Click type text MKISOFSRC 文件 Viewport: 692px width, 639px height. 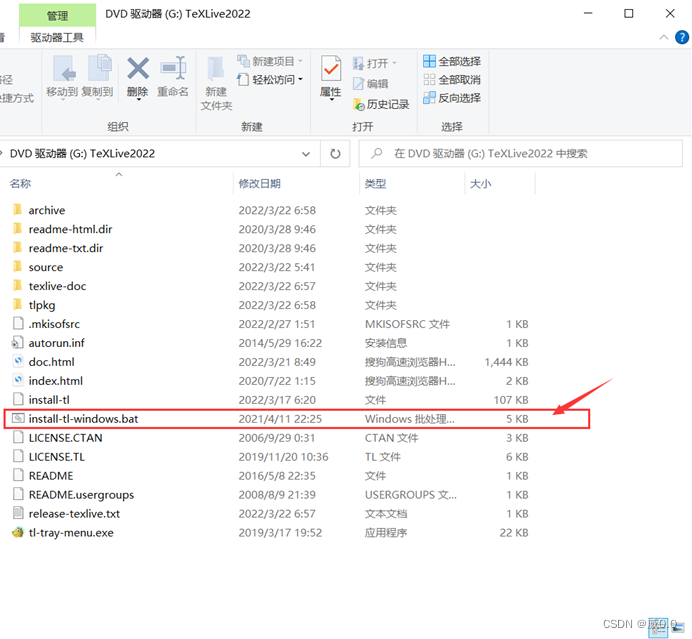pyautogui.click(x=407, y=324)
